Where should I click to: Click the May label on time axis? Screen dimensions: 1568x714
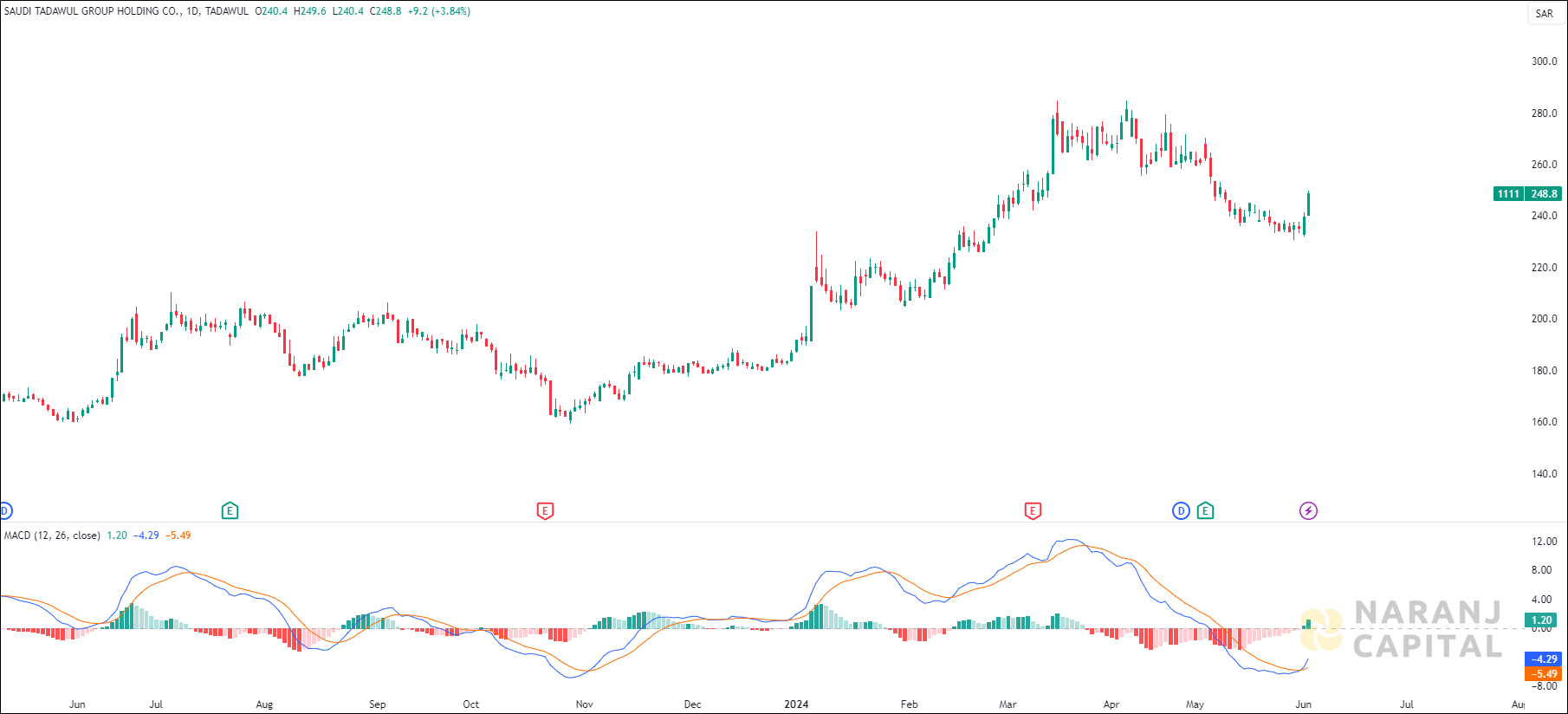pos(1195,704)
